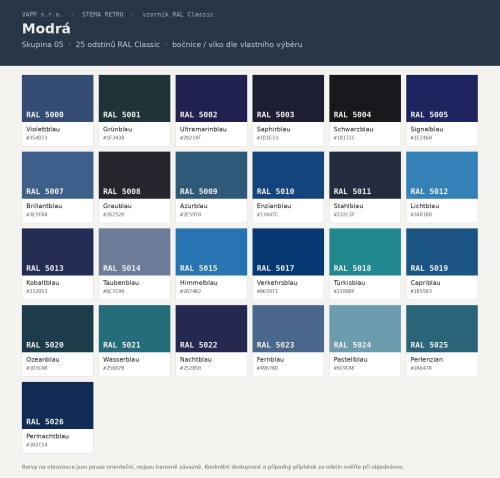The height and width of the screenshot is (478, 500).
Task: Choose the RAL 5010 Enzianblau color
Action: point(288,187)
